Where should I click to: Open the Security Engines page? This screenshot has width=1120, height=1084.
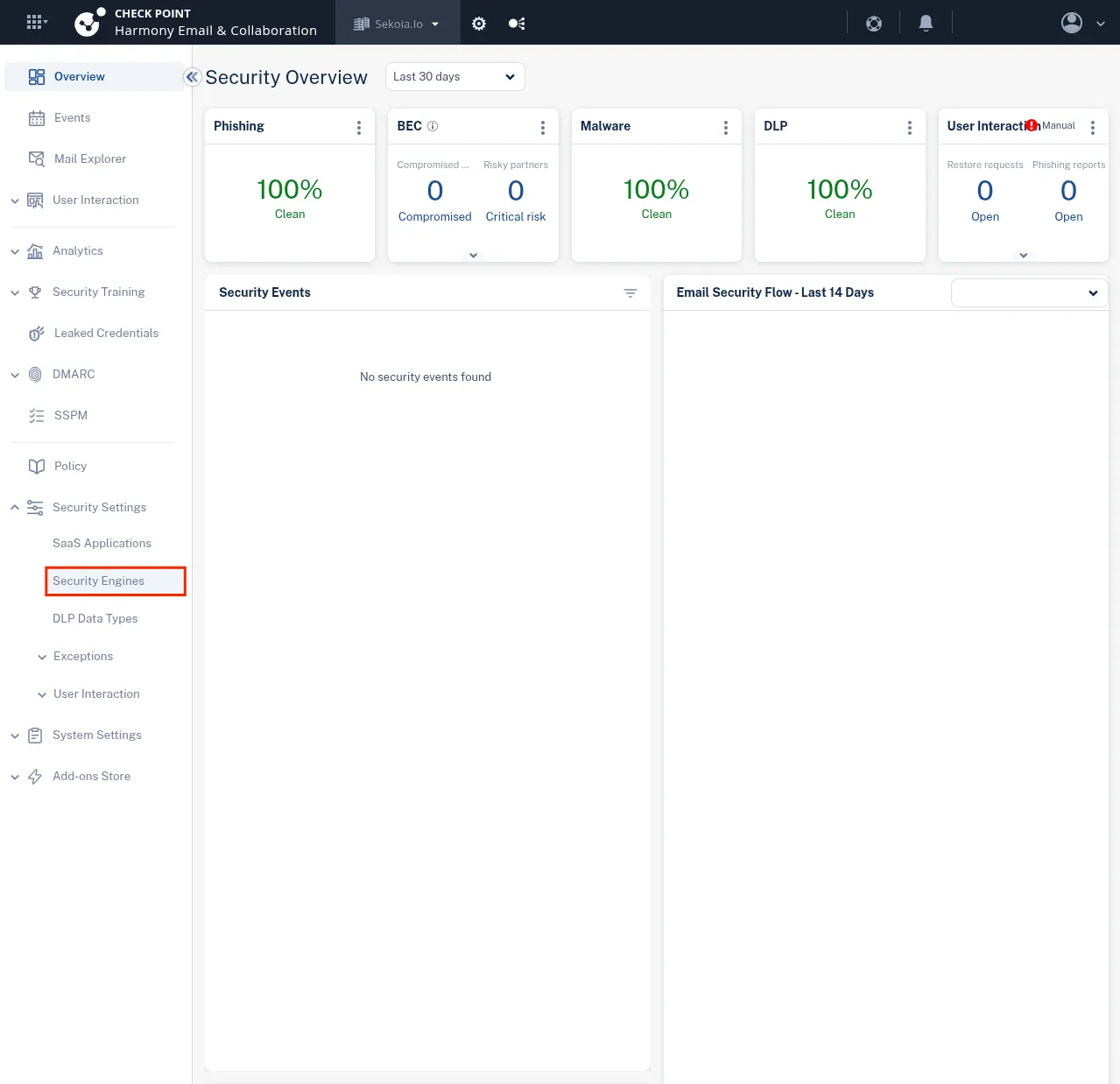pyautogui.click(x=98, y=581)
